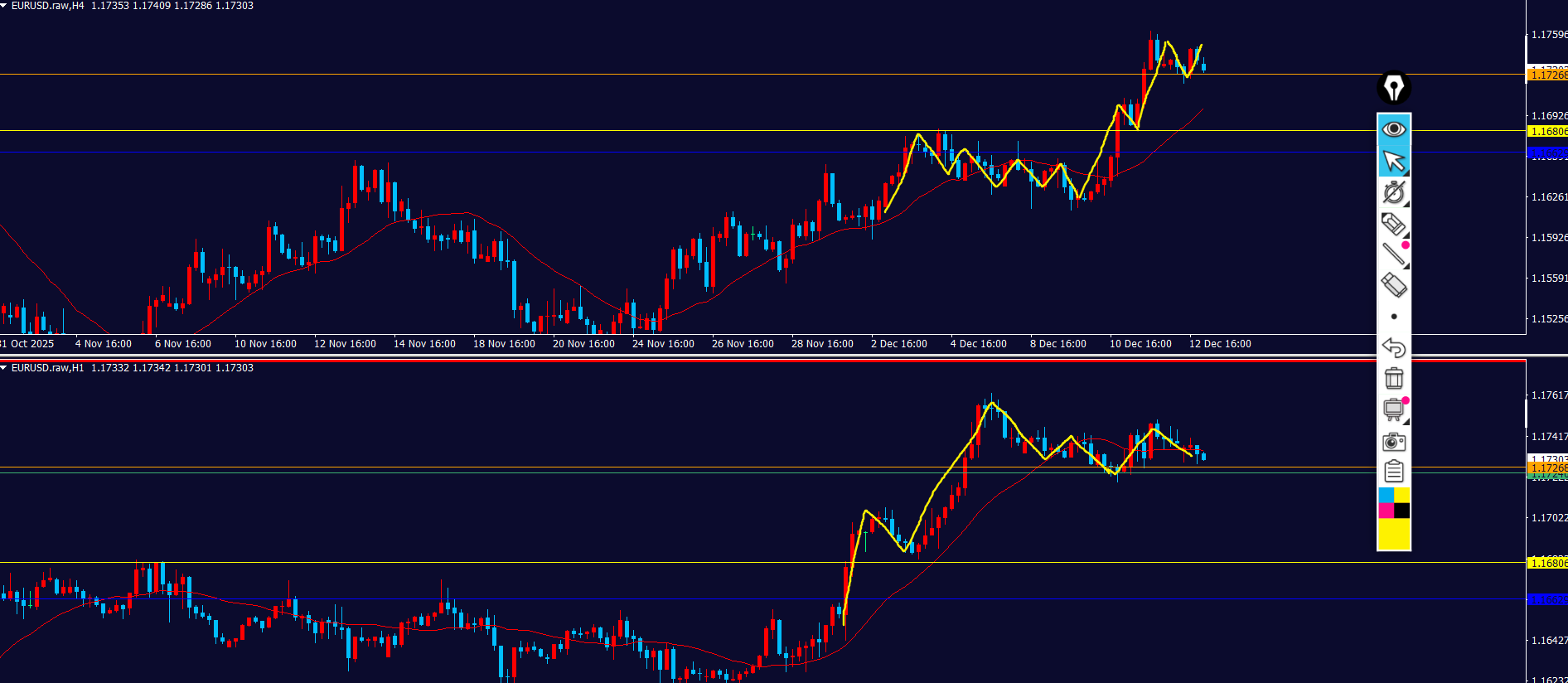Toggle drawing visibility with the eye icon

(1394, 129)
